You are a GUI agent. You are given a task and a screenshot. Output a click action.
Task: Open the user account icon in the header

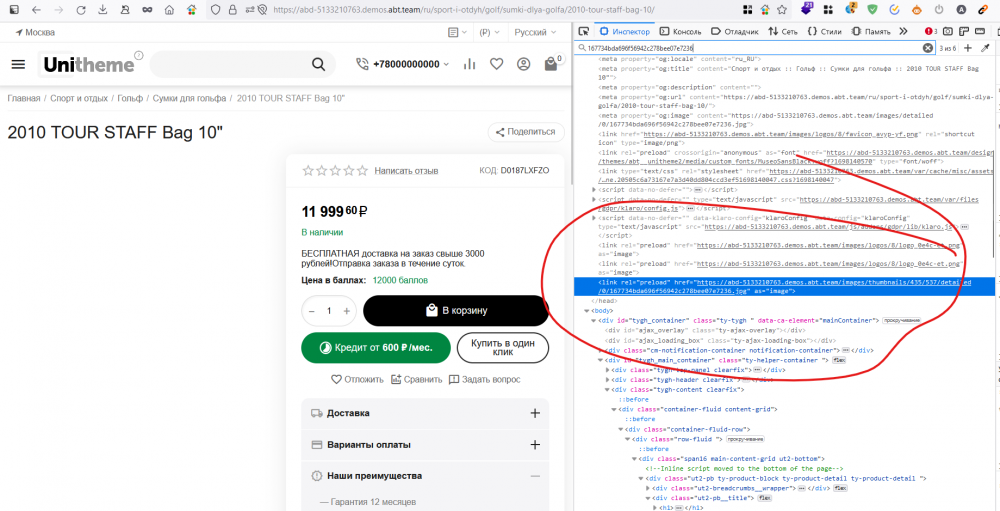(x=523, y=65)
